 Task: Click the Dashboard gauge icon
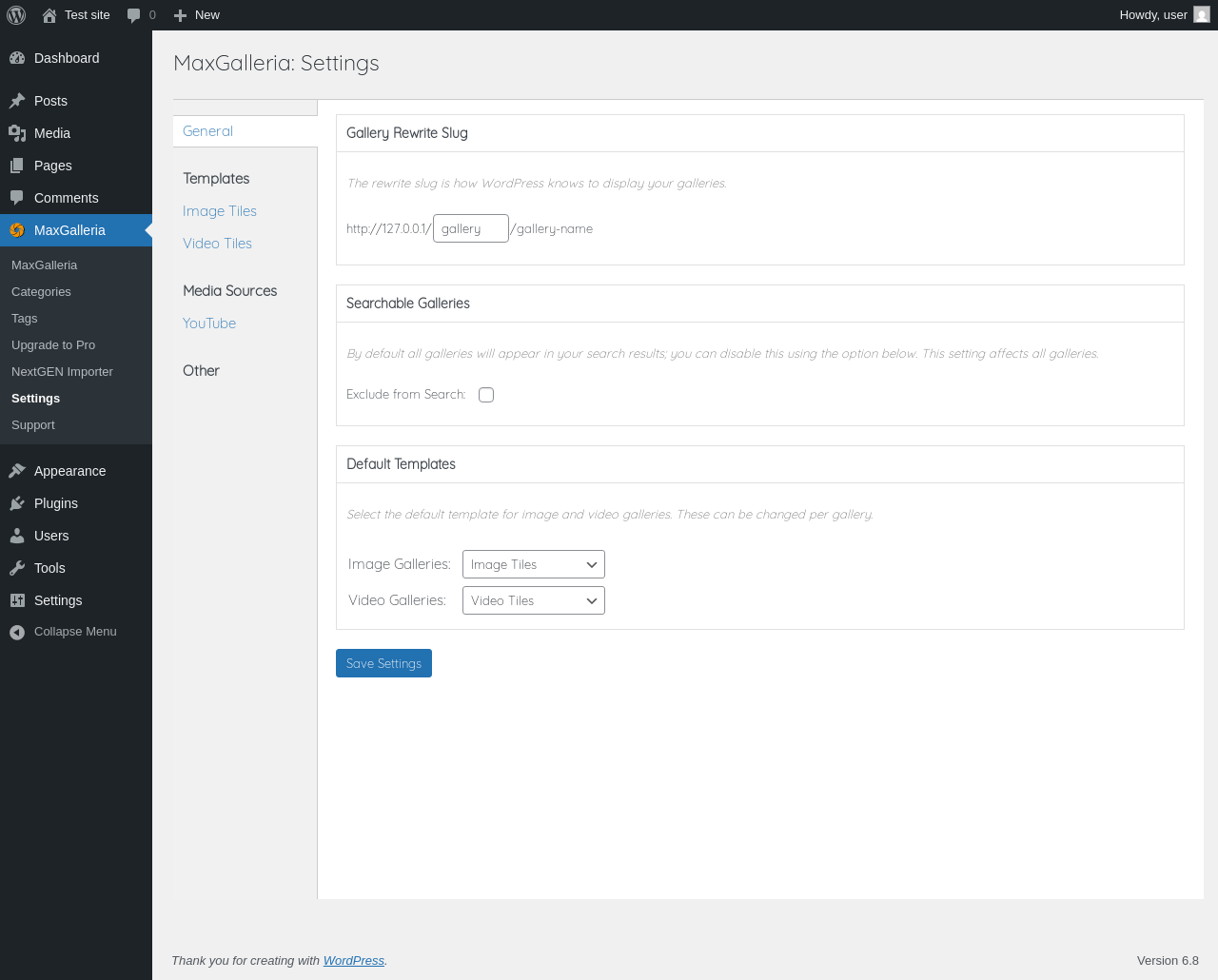coord(17,58)
